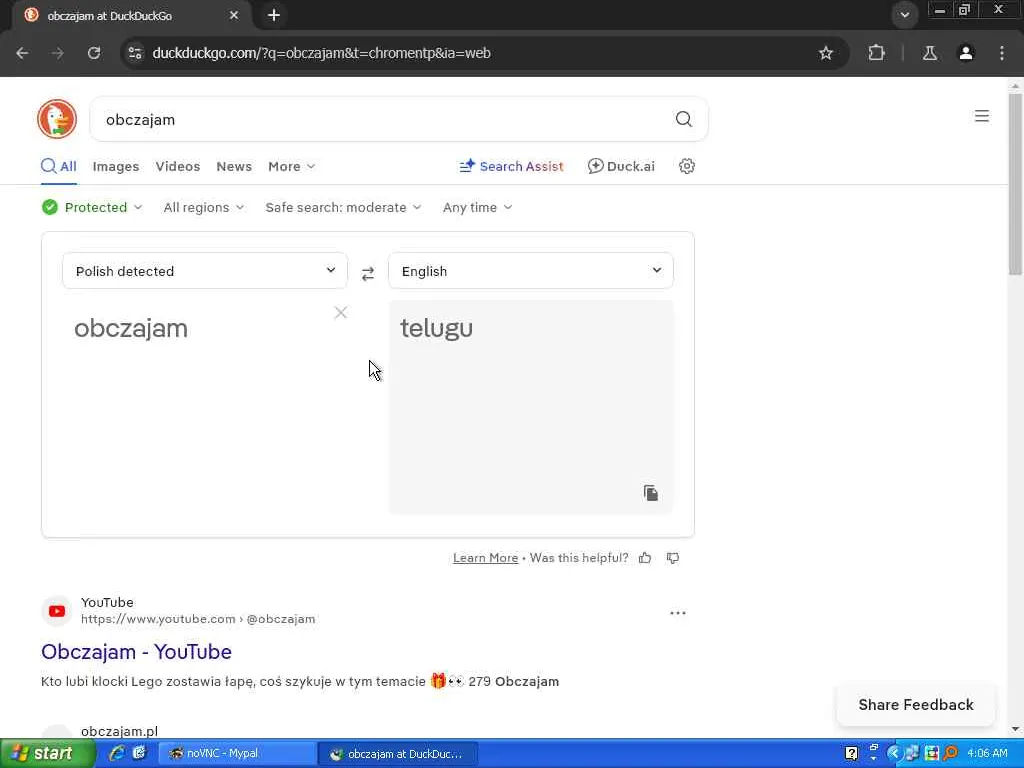Screen dimensions: 1024x768
Task: Give thumbs up for translation
Action: pos(645,558)
